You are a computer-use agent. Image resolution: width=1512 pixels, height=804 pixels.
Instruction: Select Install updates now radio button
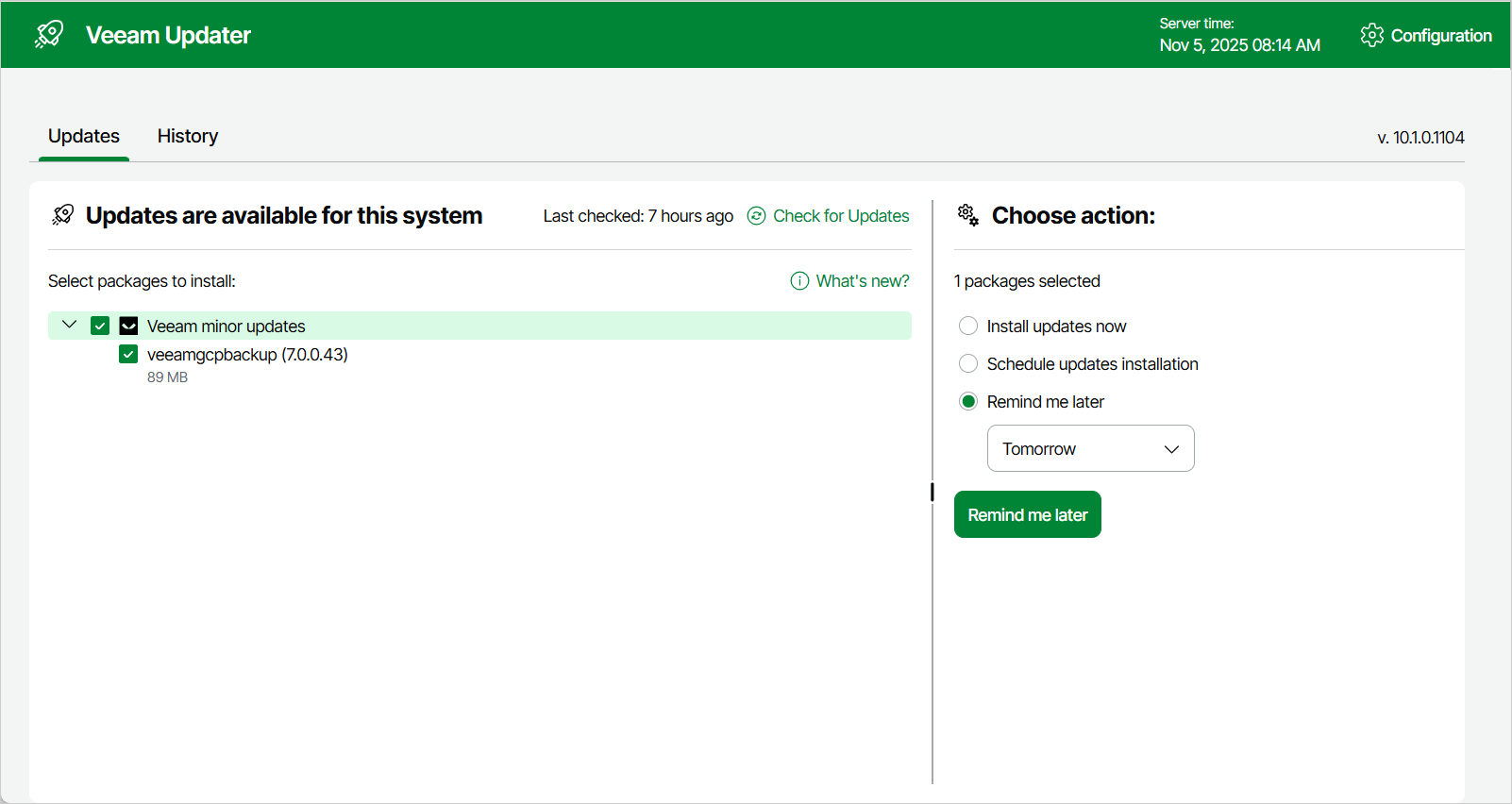click(968, 326)
